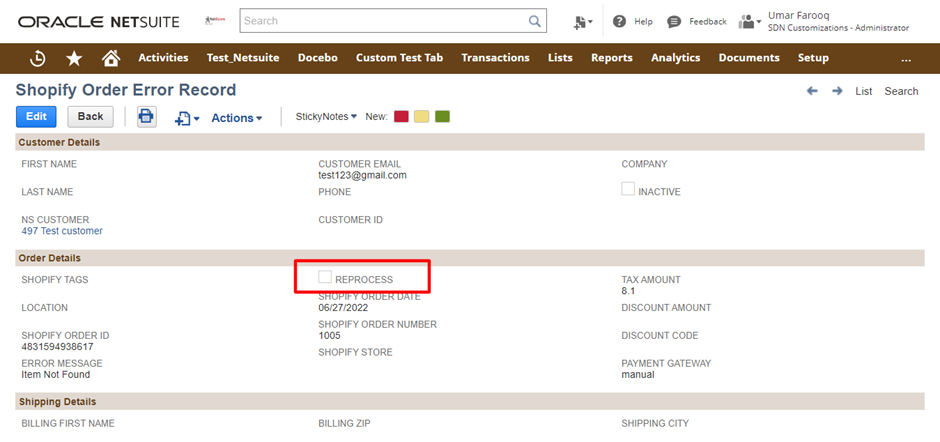The image size is (940, 442).
Task: Click the Back button
Action: click(x=91, y=117)
